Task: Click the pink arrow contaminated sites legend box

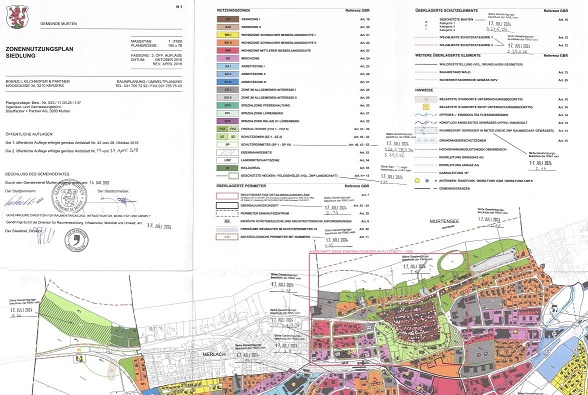Action: point(426,99)
